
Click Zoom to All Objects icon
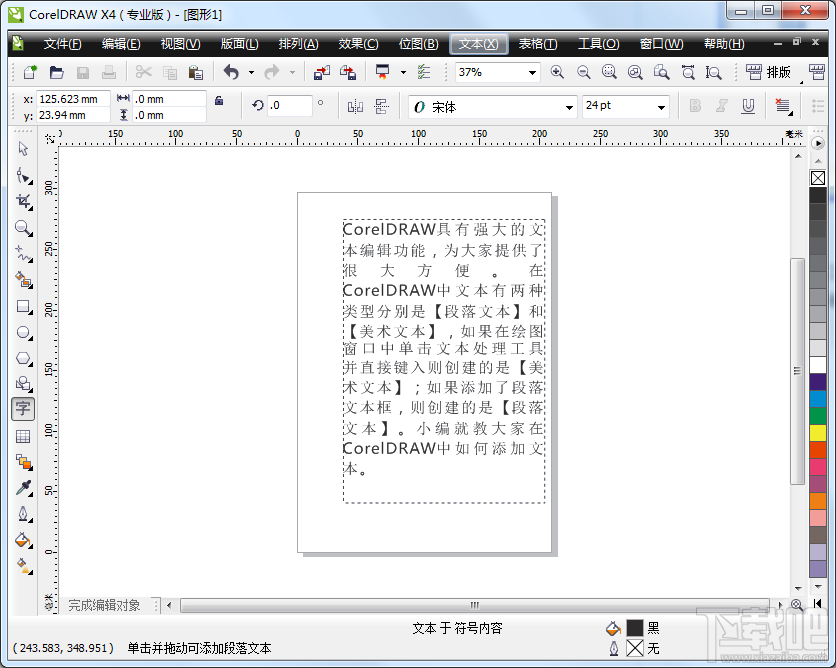(x=635, y=72)
